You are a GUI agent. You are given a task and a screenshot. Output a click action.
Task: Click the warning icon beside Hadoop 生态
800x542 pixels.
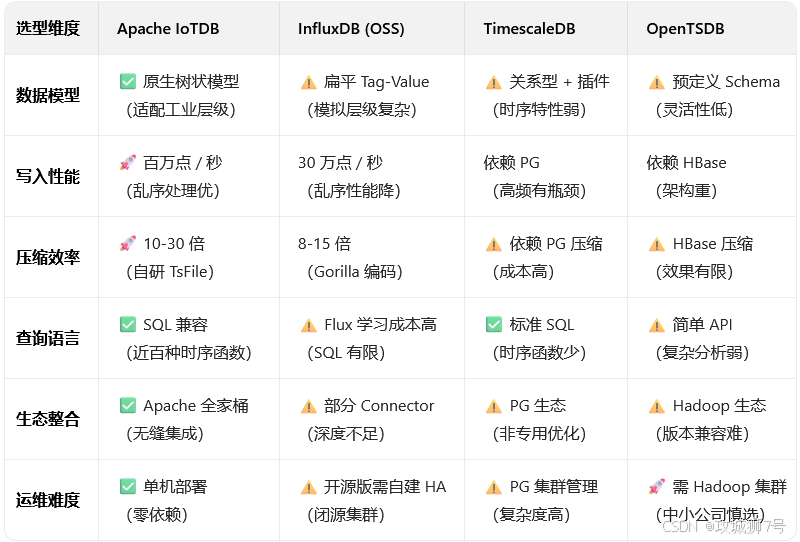coord(657,406)
